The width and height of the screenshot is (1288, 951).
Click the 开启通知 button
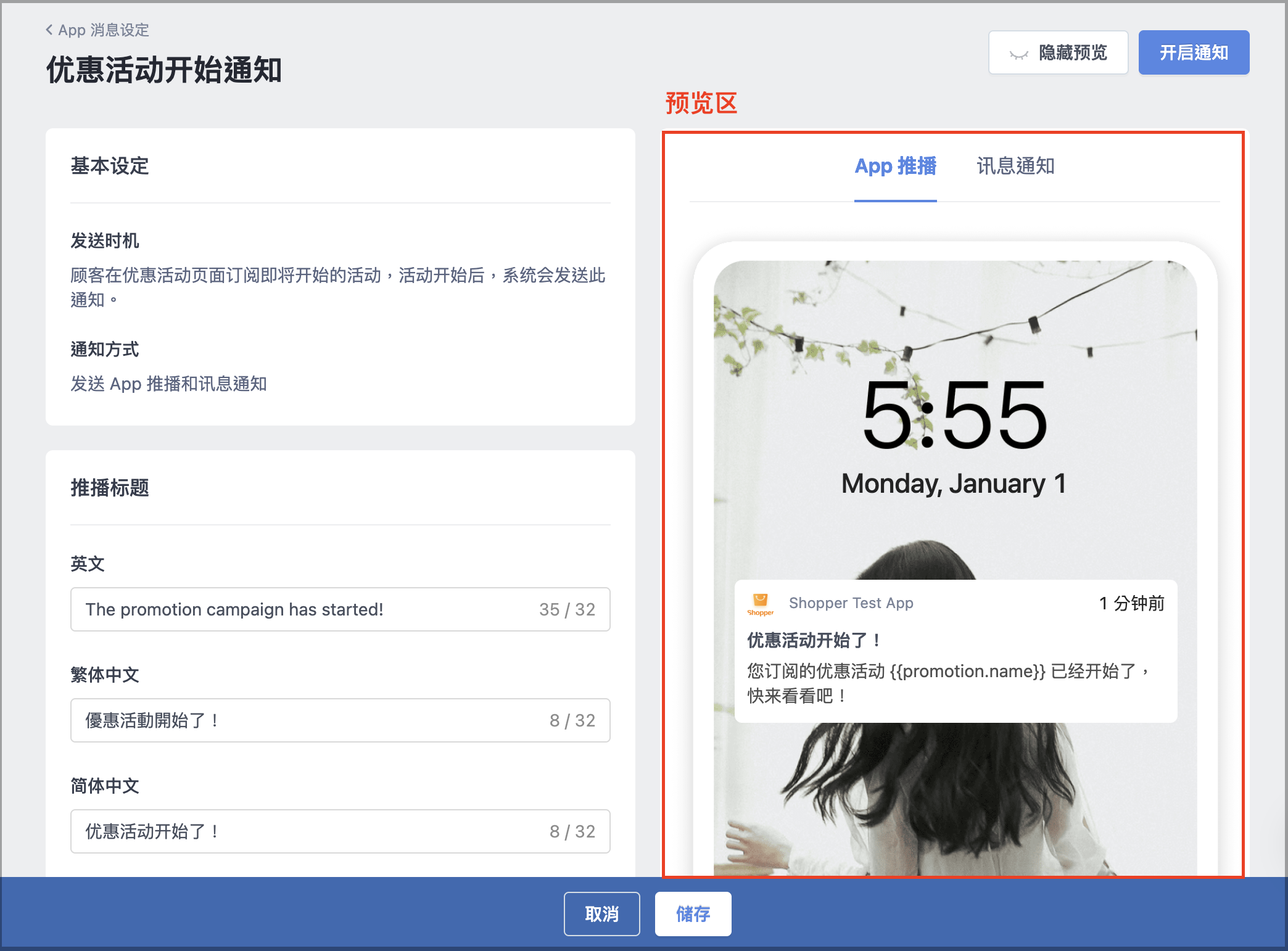pos(1194,52)
